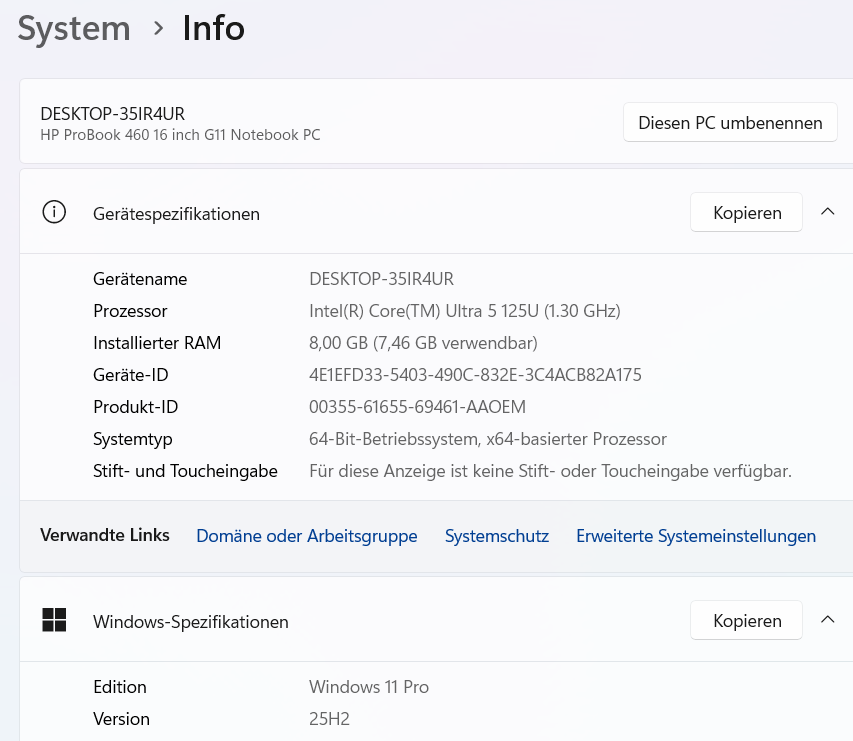The image size is (853, 741).
Task: Select the 8,00 GB (7,46 GB verwendbar) value
Action: 423,343
